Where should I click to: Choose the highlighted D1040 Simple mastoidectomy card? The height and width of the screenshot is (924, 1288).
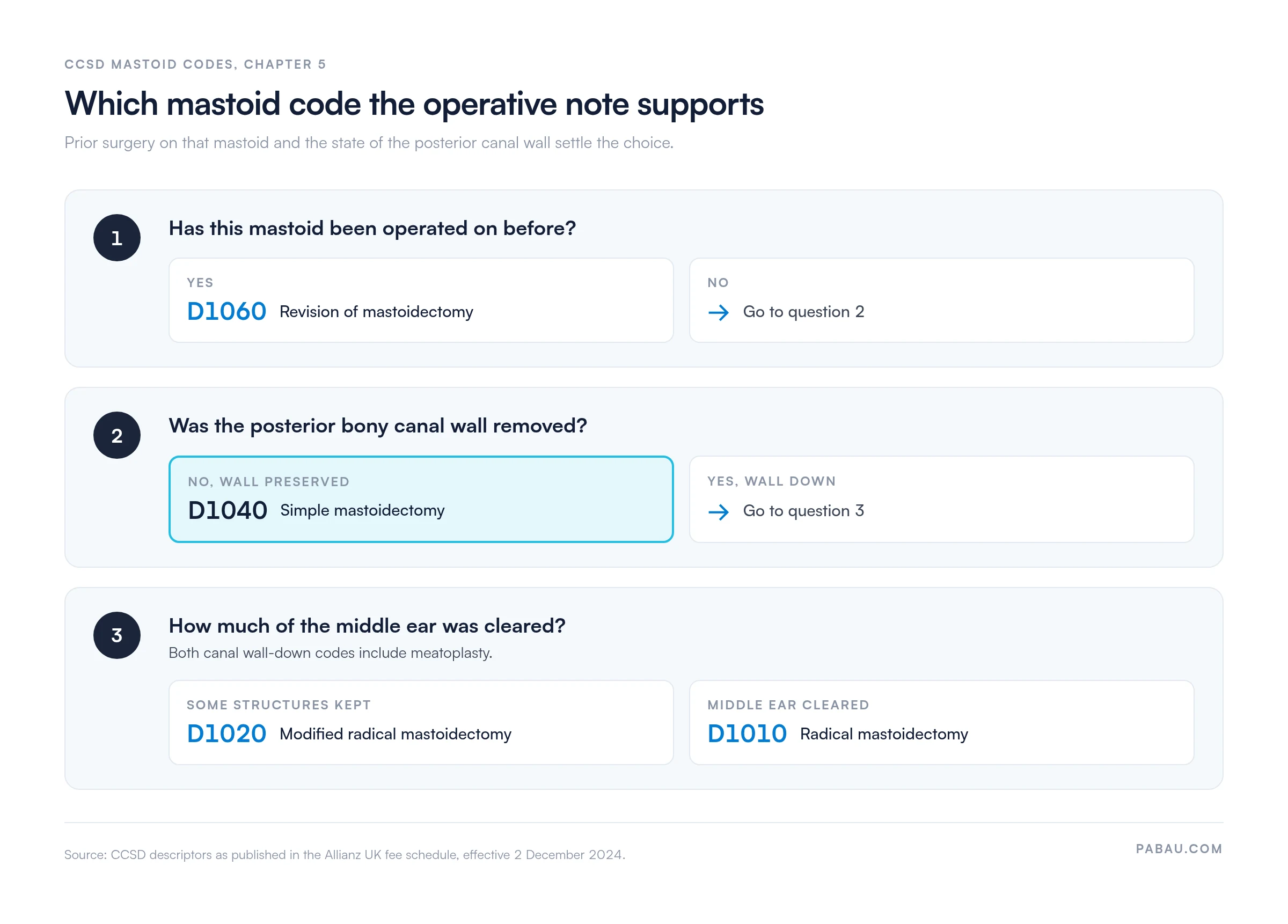click(421, 498)
